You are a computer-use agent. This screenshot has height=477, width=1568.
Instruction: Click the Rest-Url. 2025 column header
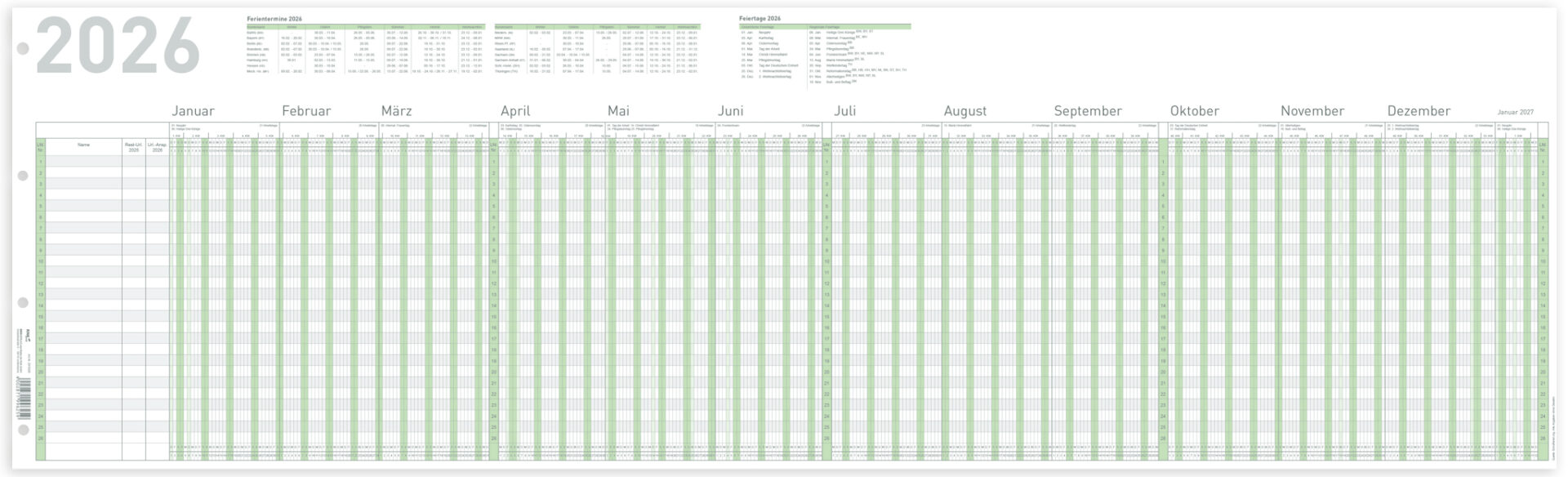134,147
